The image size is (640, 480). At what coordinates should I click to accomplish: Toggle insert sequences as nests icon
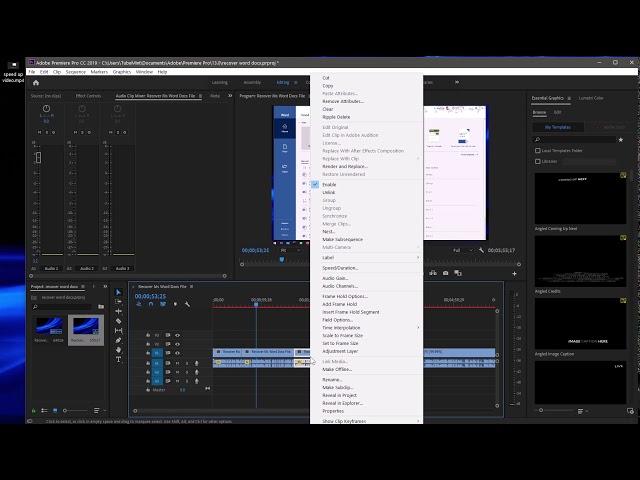pos(139,304)
